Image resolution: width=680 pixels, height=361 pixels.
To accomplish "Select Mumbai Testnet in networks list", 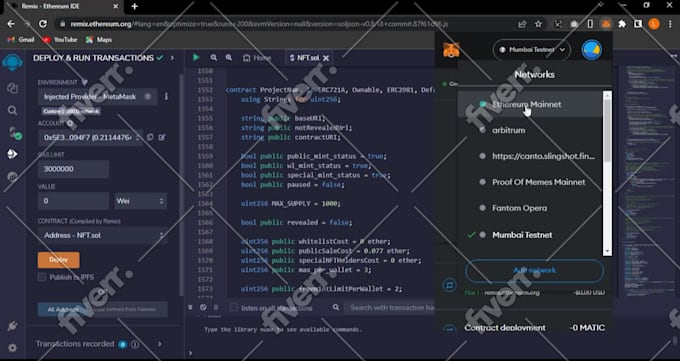I will click(530, 235).
